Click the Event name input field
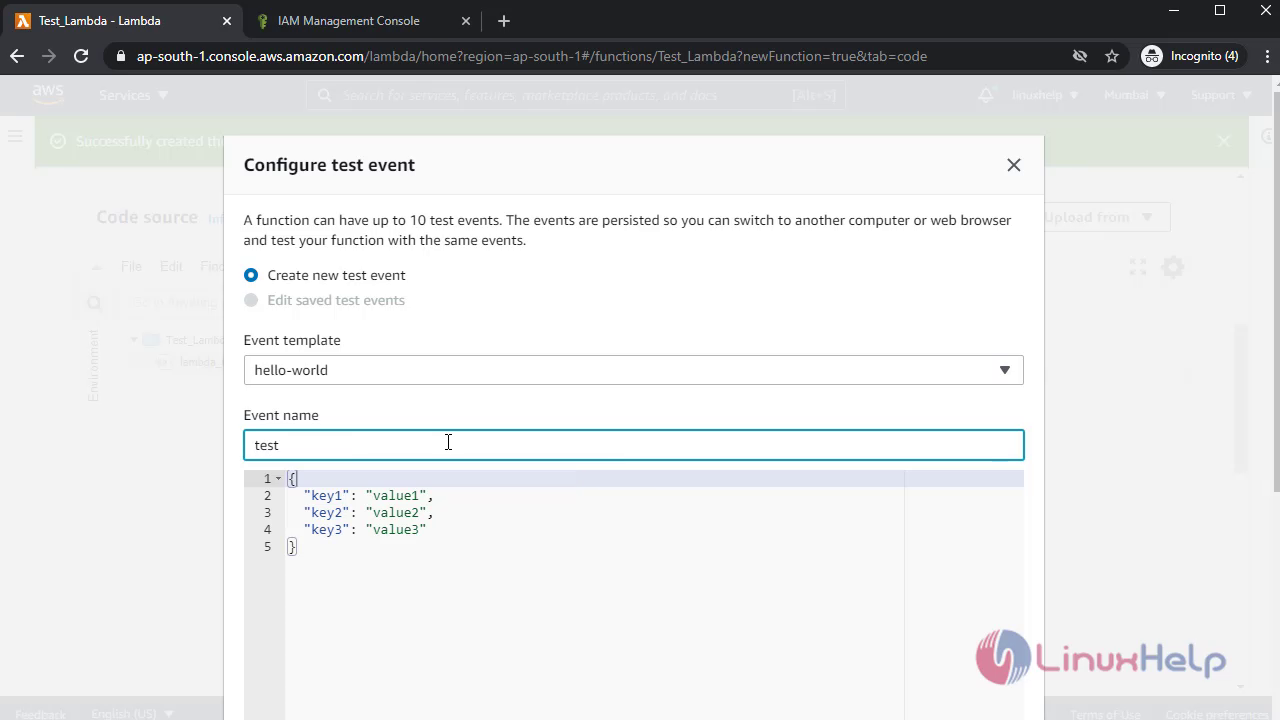 point(633,445)
